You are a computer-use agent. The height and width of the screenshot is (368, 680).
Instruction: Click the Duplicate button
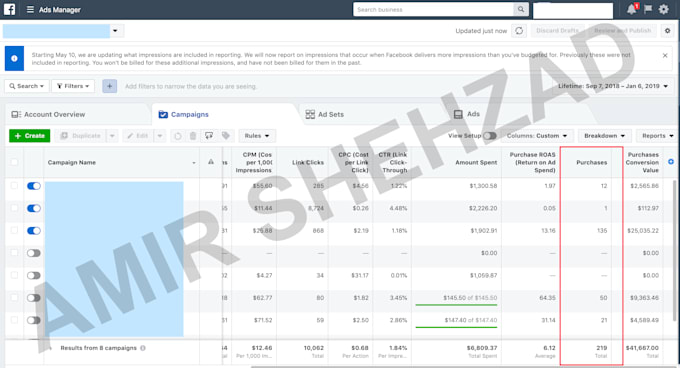click(81, 136)
